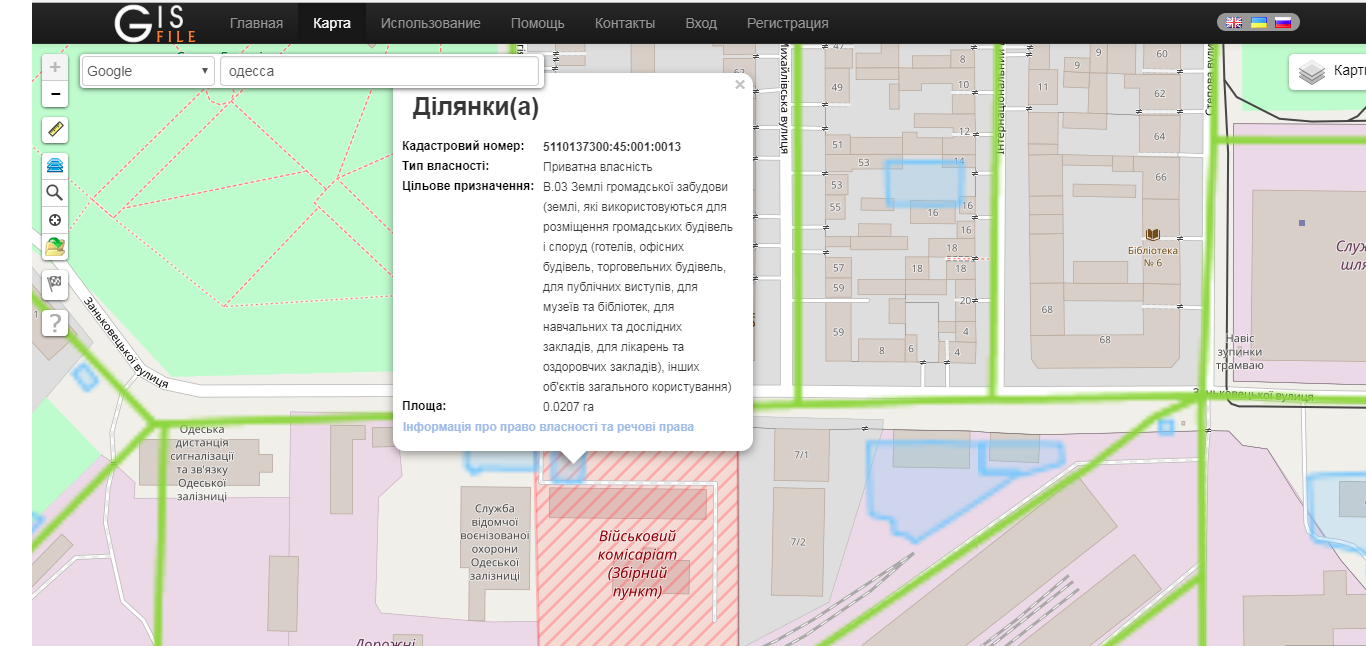Click the Регистрация link
This screenshot has height=646, width=1366.
[x=787, y=23]
